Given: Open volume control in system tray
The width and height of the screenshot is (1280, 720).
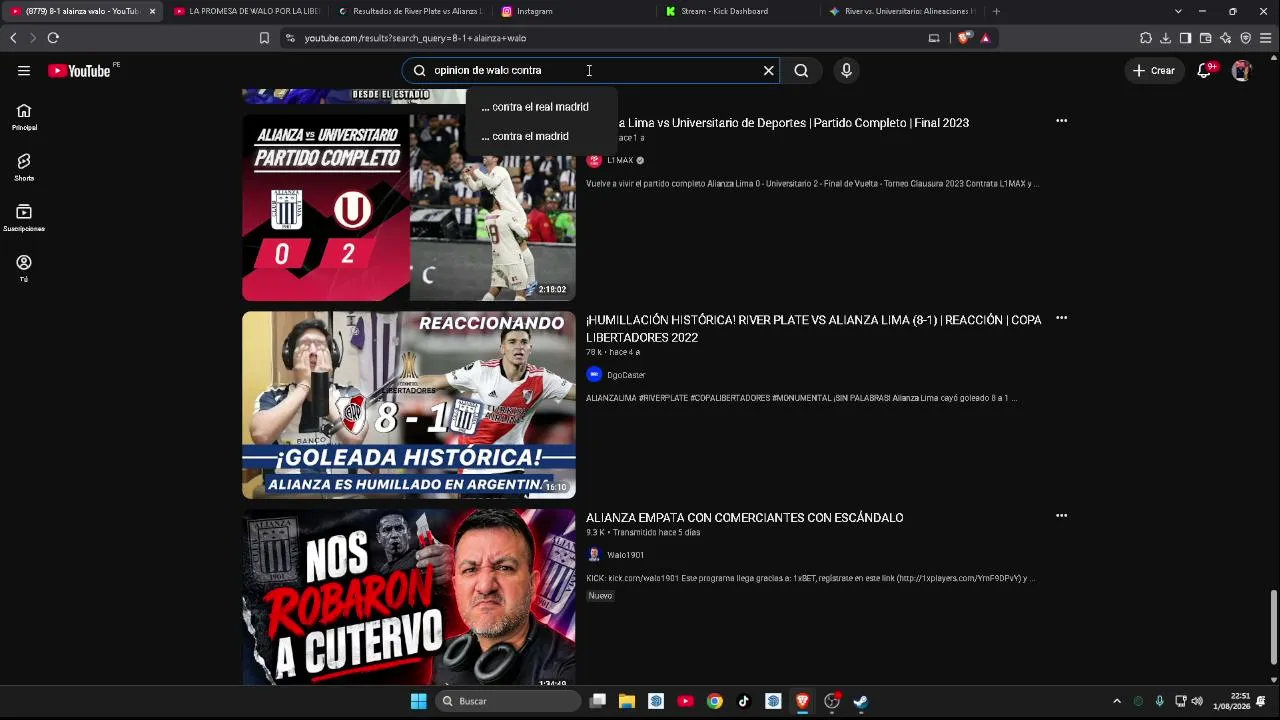Looking at the screenshot, I should click(x=1197, y=701).
